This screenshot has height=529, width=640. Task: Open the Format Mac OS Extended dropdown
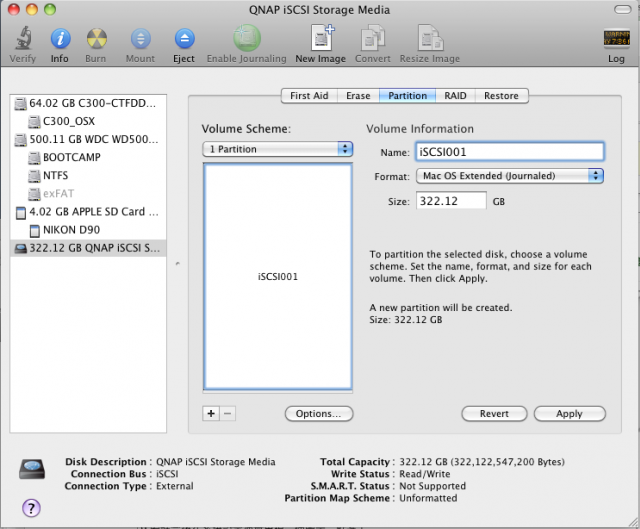click(x=510, y=176)
